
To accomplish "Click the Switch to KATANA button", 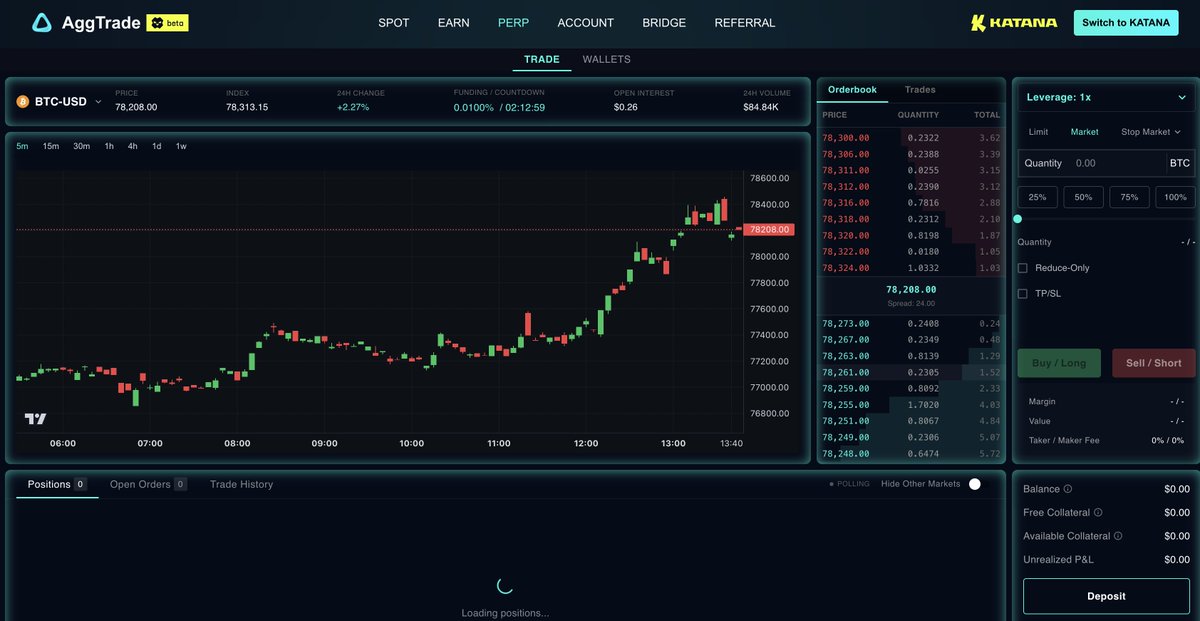I will tap(1126, 23).
